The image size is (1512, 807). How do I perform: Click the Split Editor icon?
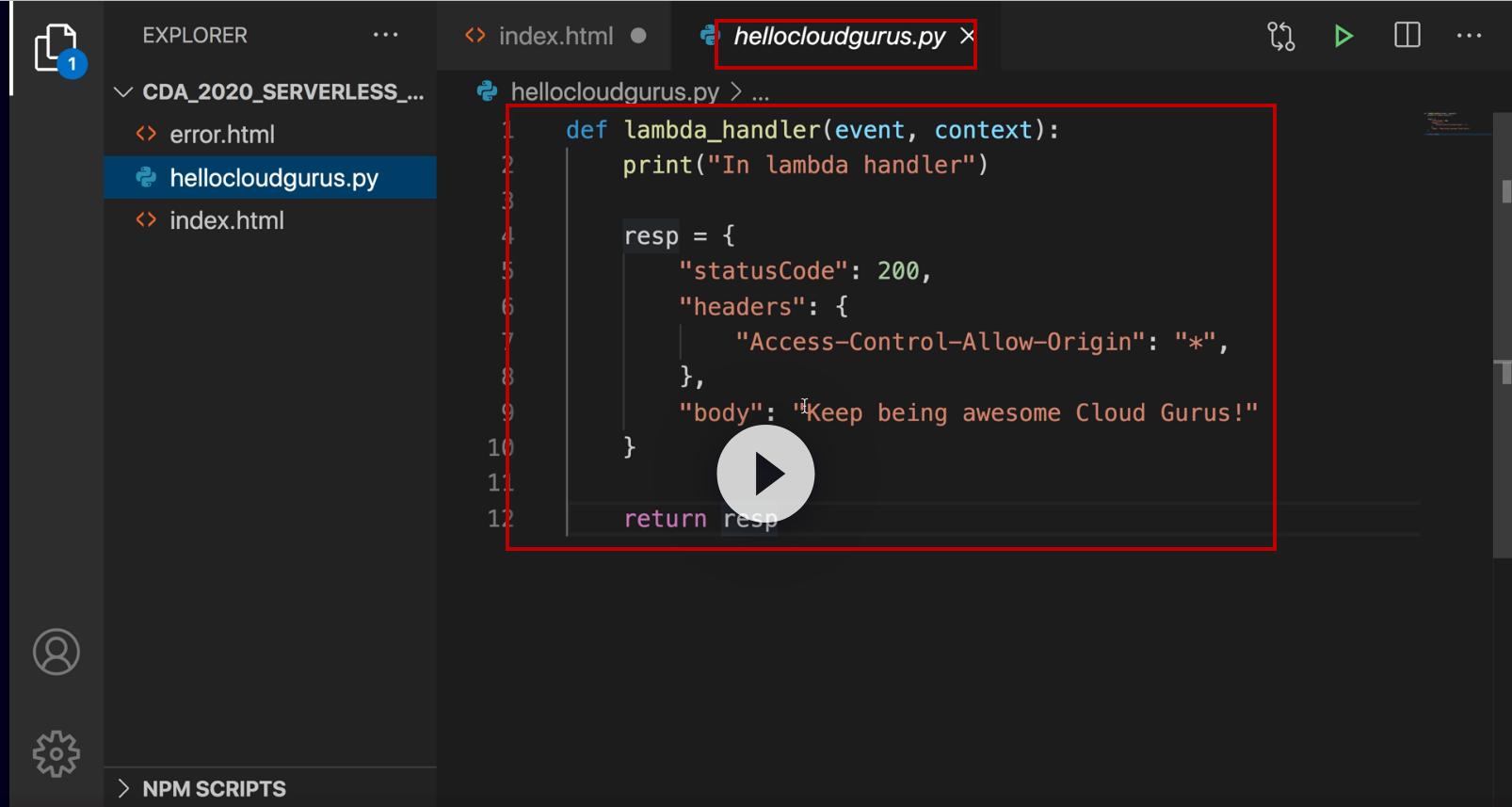click(x=1407, y=36)
